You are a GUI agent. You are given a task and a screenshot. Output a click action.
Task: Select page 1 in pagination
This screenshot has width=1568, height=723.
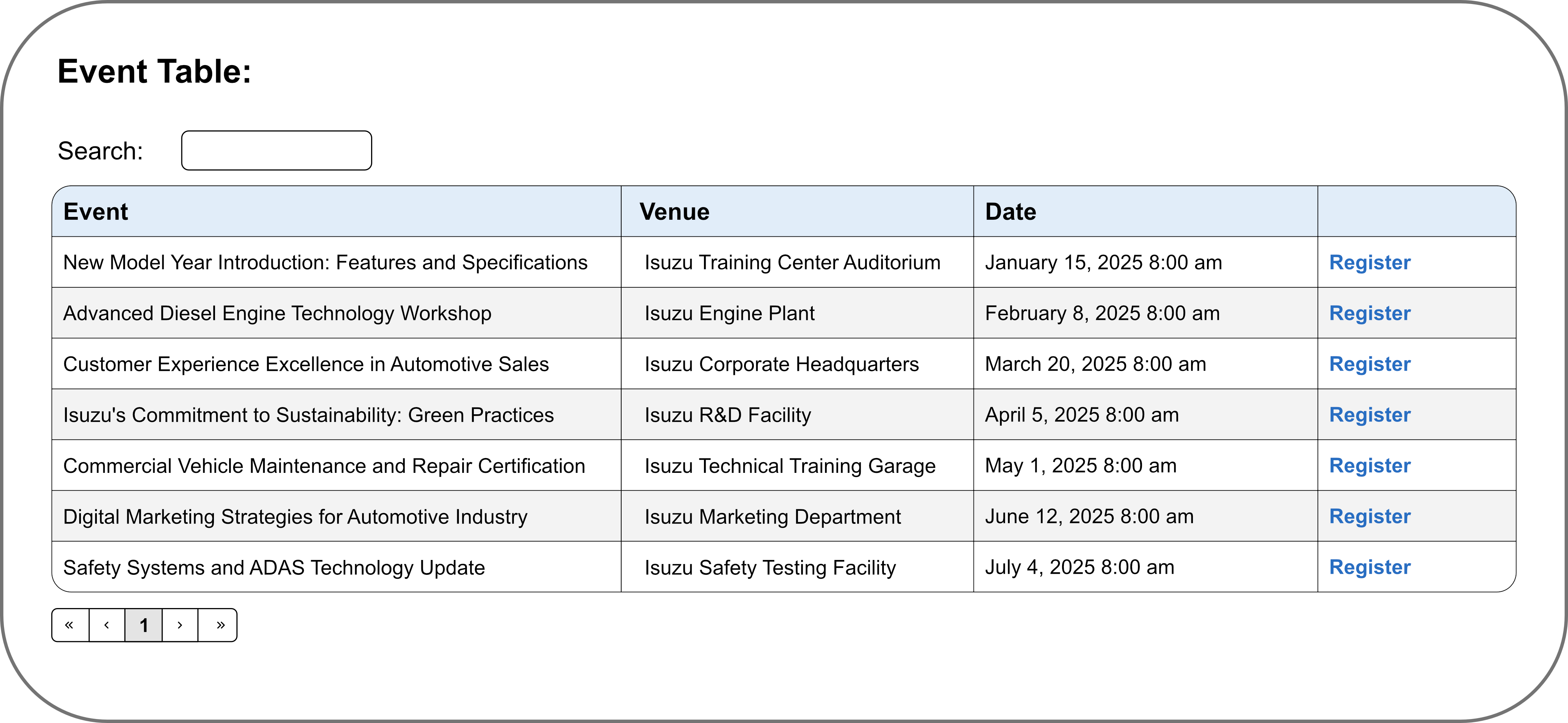144,625
